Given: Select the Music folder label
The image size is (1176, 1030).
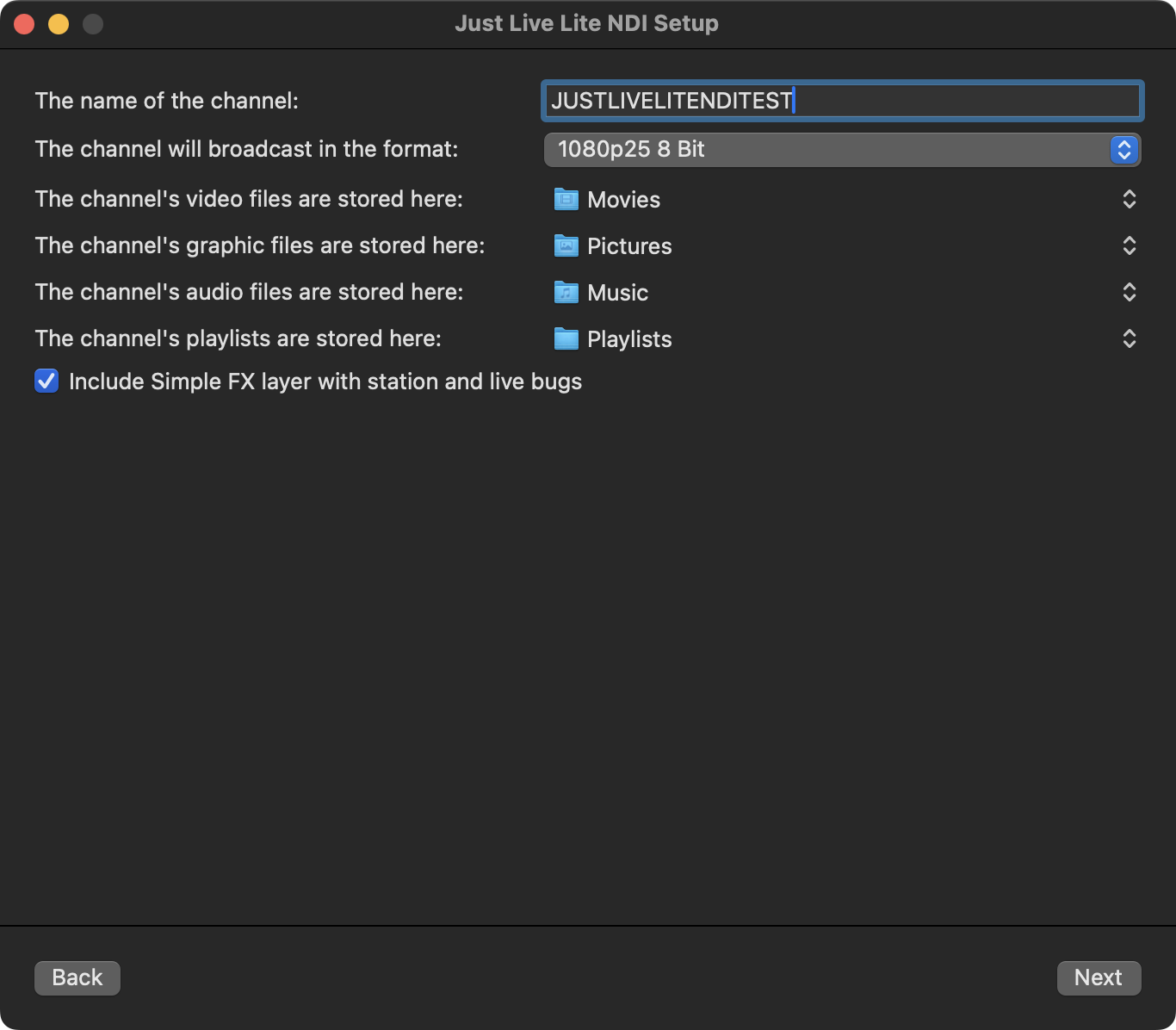Looking at the screenshot, I should (x=618, y=293).
